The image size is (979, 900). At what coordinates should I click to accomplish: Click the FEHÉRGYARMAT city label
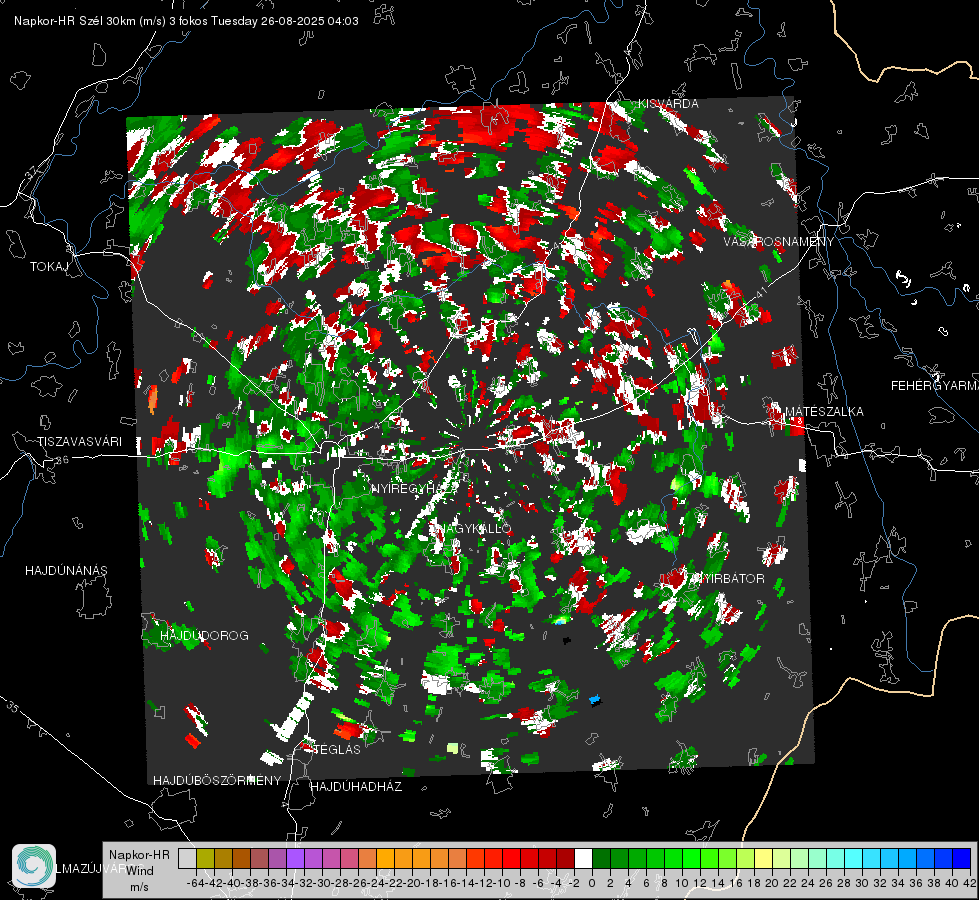935,386
